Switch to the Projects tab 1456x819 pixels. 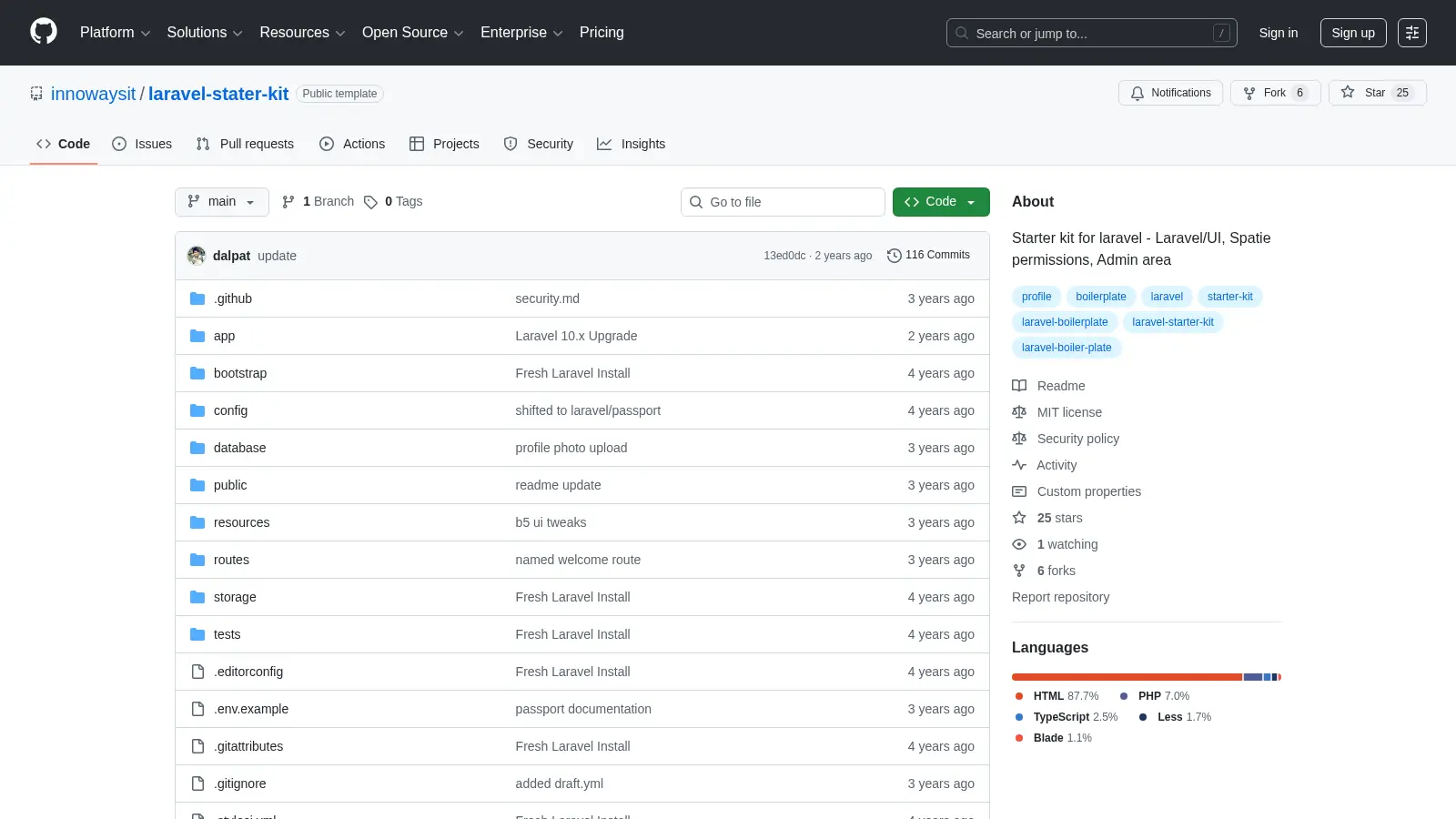click(444, 144)
